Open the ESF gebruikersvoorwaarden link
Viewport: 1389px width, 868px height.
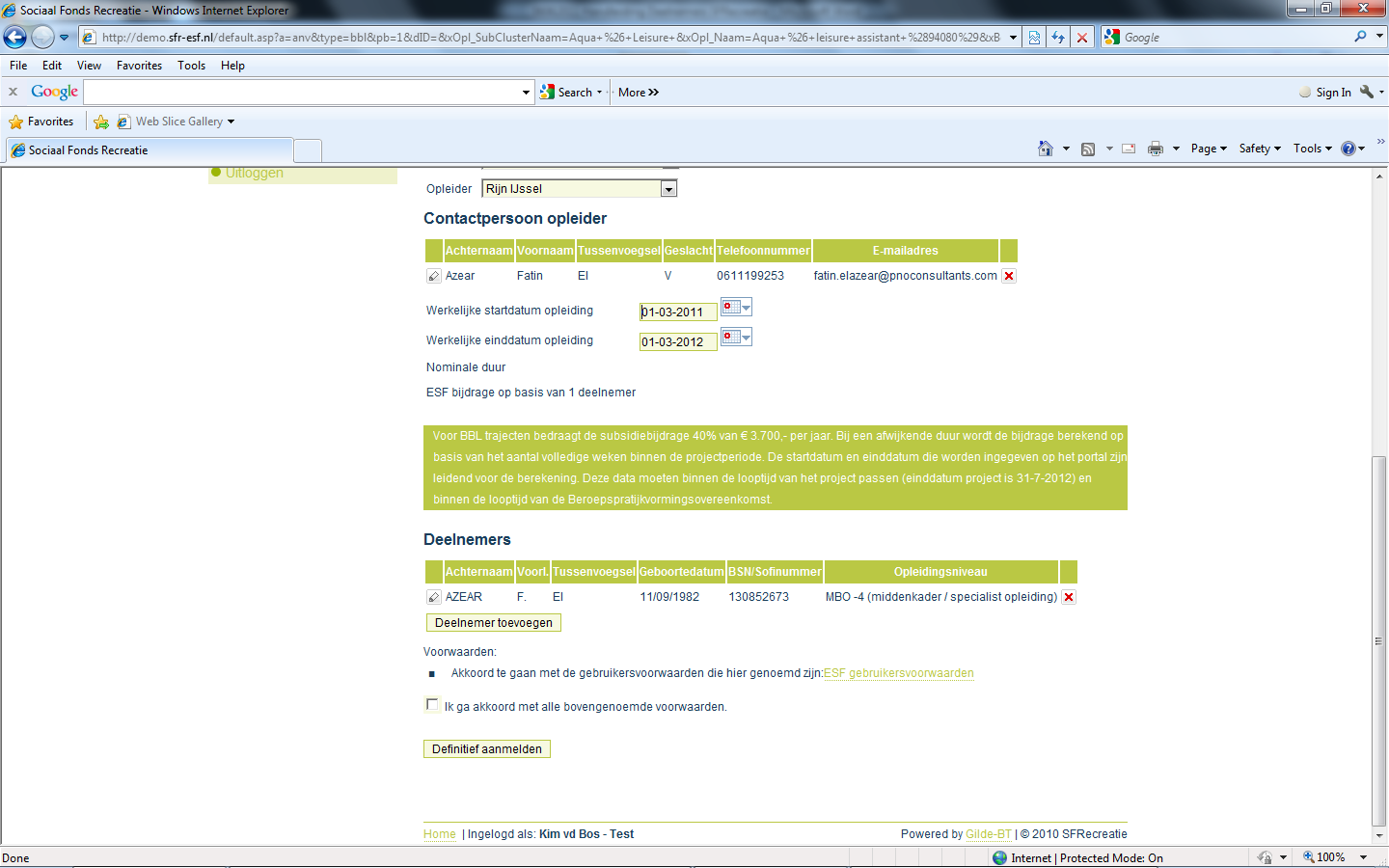898,673
